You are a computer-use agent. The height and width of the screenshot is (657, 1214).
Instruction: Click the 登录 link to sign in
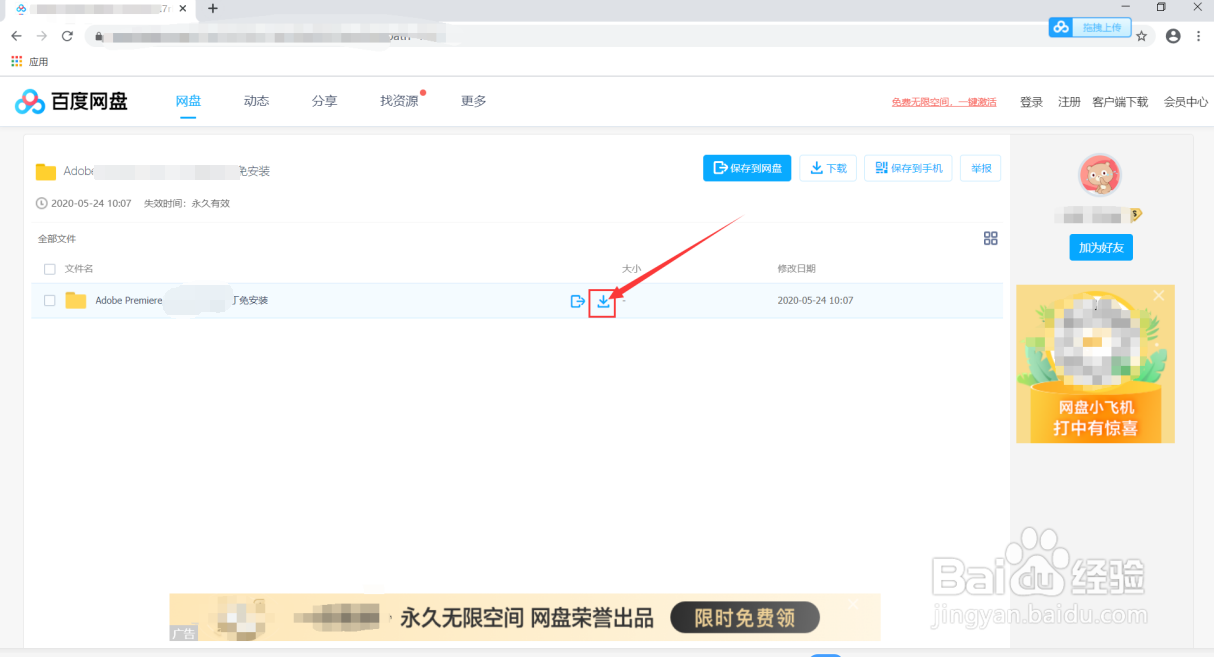[1031, 101]
